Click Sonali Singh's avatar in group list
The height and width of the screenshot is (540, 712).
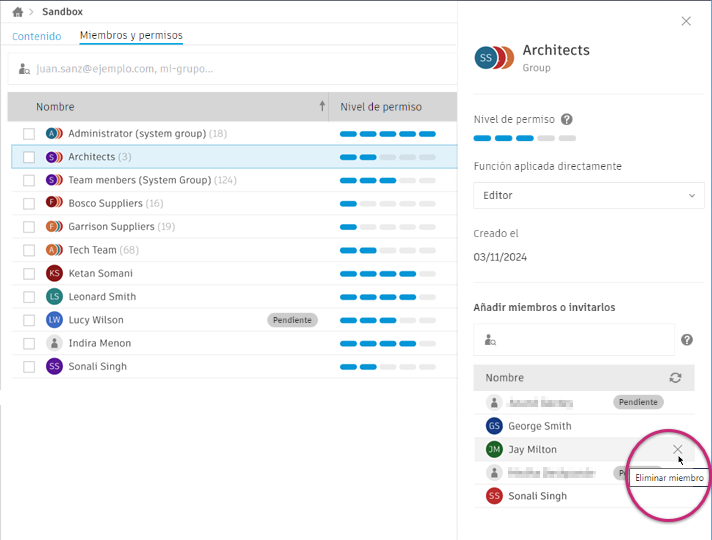pos(494,496)
